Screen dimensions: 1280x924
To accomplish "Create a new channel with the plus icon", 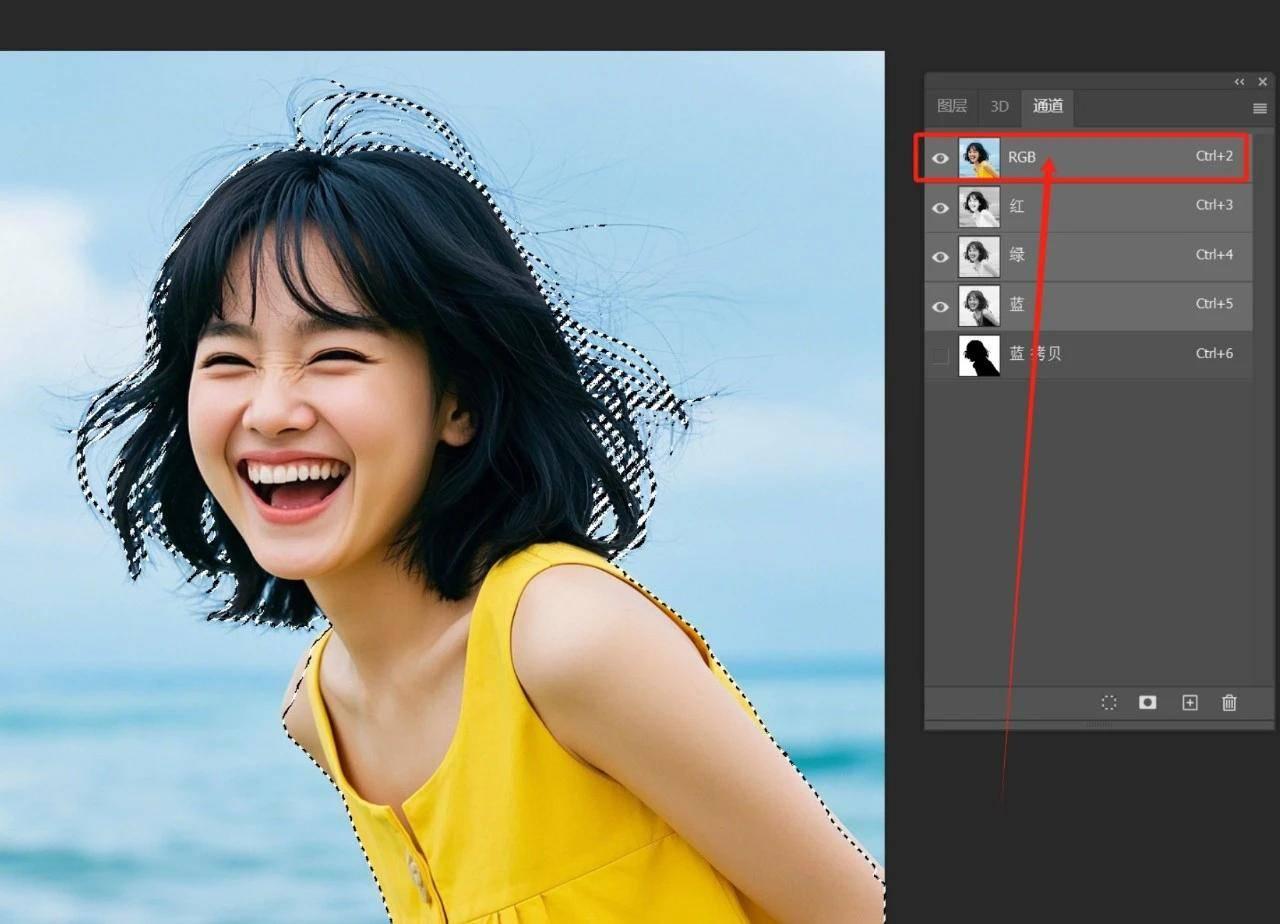I will click(x=1189, y=703).
